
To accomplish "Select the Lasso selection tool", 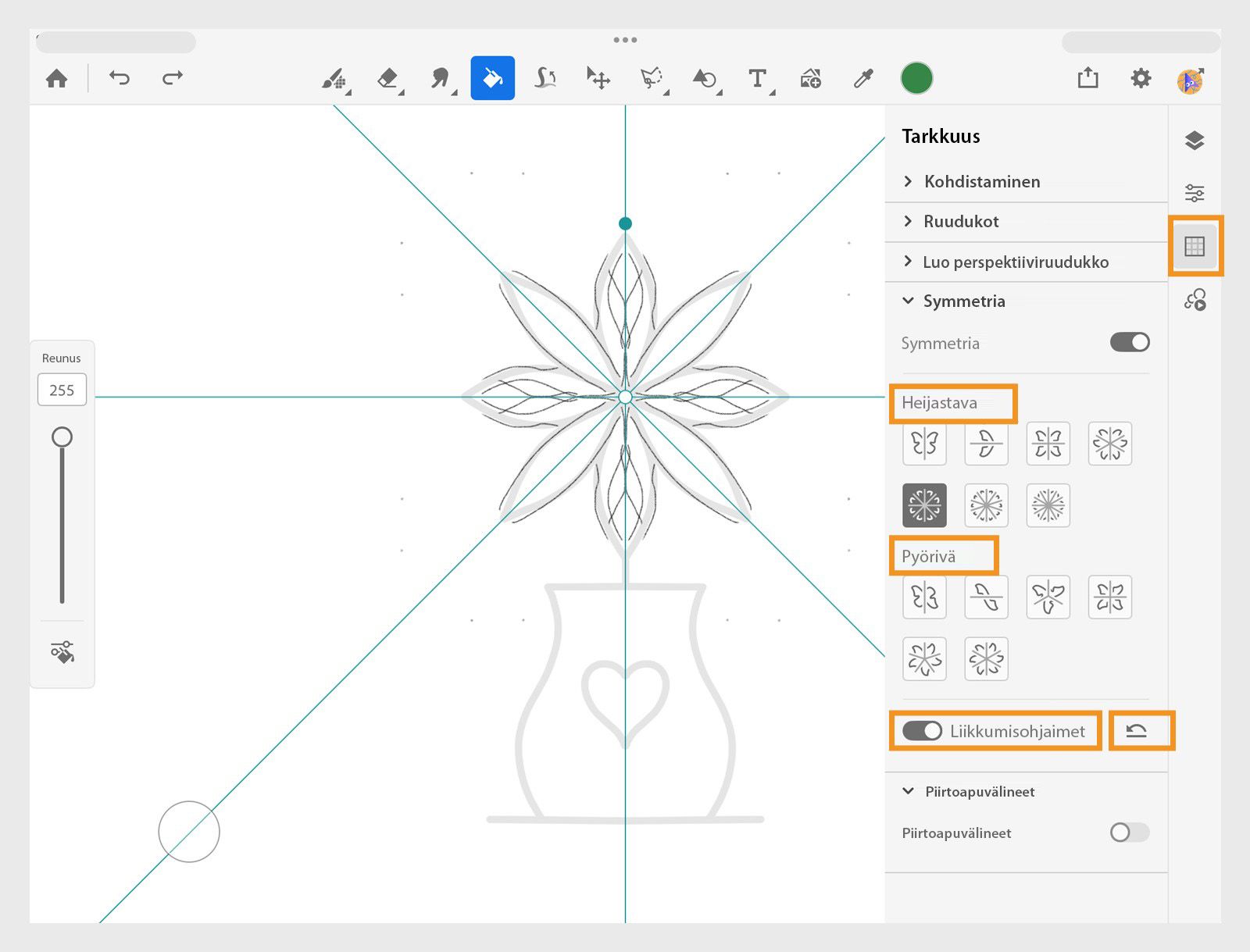I will click(652, 78).
